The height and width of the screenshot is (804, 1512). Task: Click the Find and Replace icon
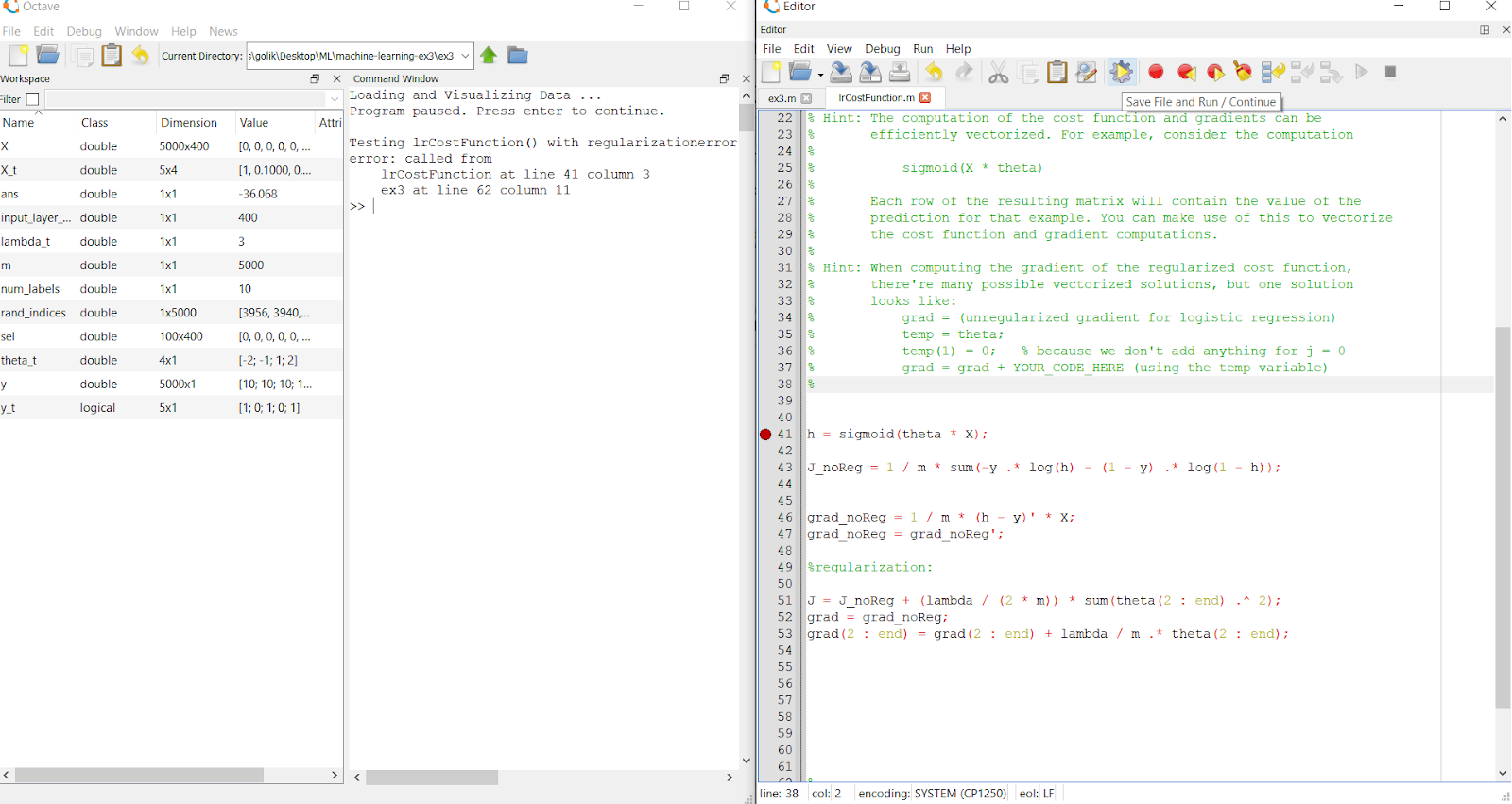1087,72
